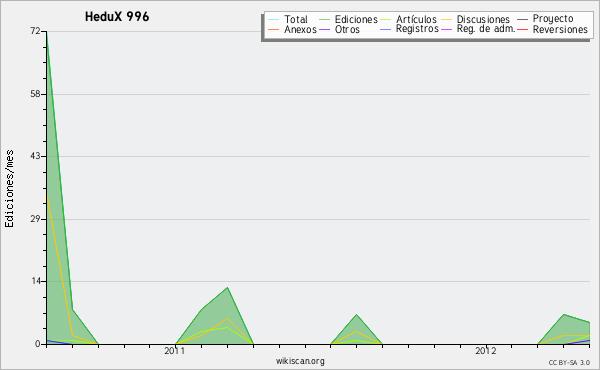Click the y-axis value 14
The width and height of the screenshot is (600, 370).
click(35, 281)
